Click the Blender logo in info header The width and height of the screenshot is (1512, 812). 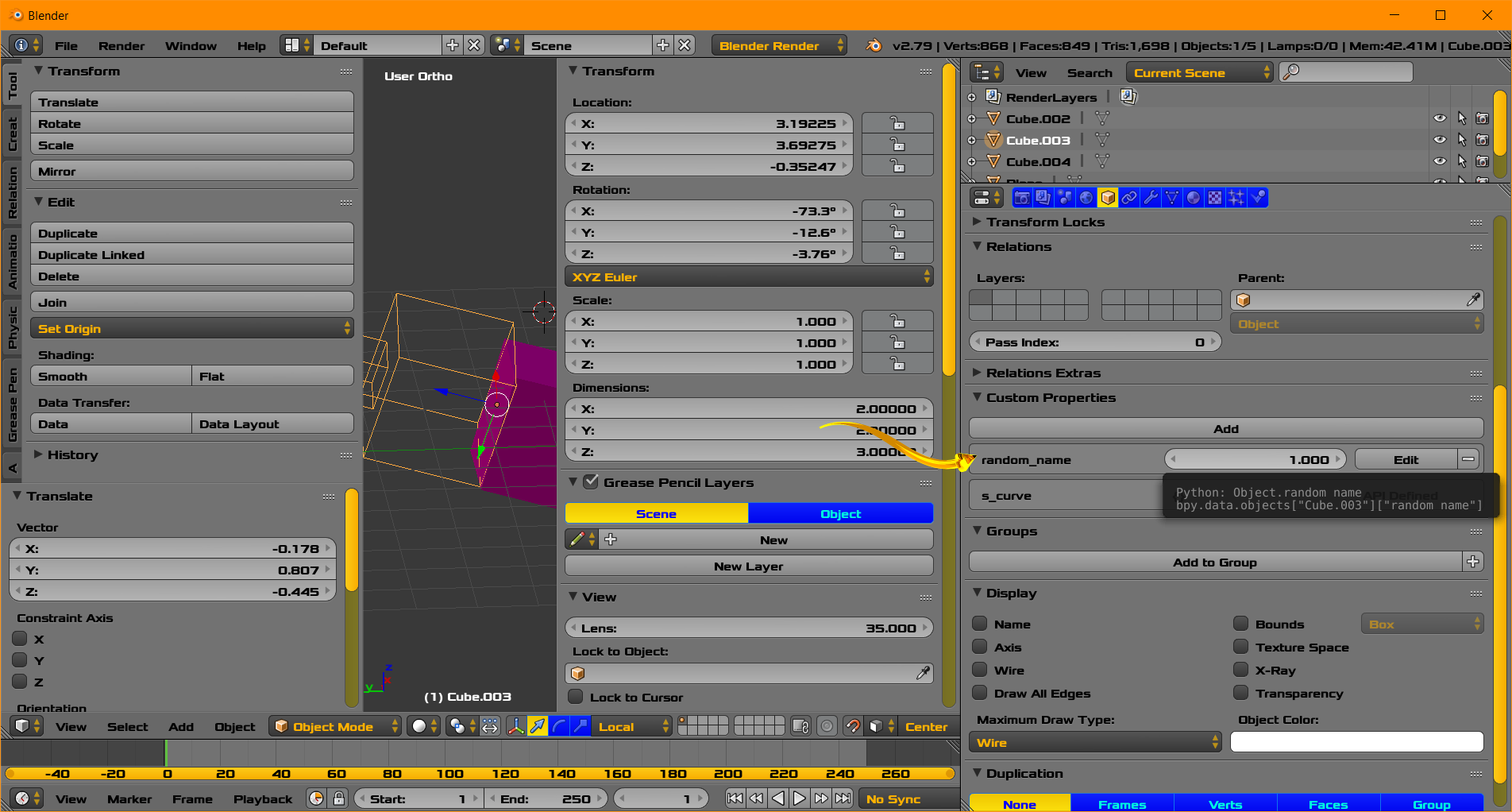point(874,46)
